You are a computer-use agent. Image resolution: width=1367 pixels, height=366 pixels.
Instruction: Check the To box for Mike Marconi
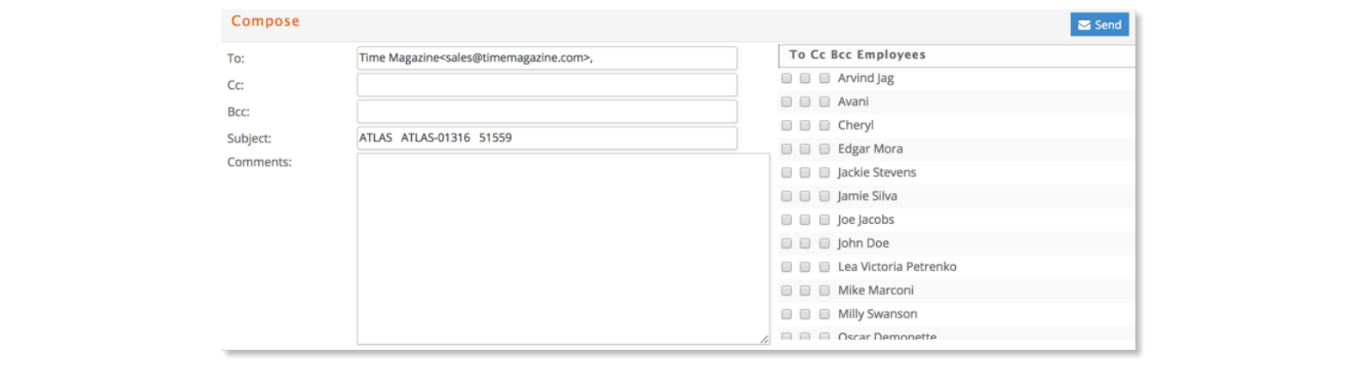click(x=786, y=291)
